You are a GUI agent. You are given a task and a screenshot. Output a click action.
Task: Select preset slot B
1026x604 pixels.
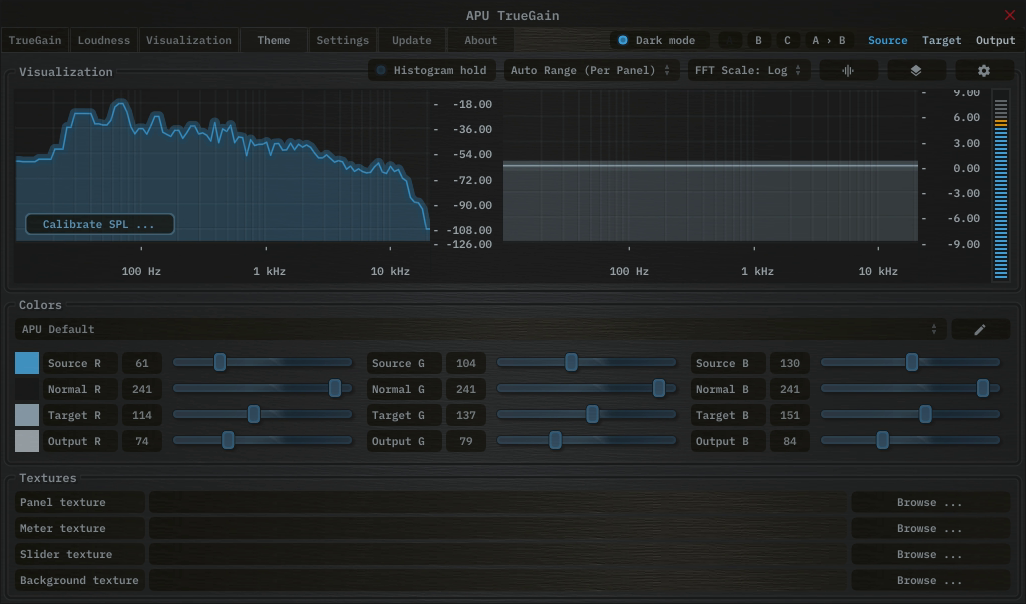click(758, 41)
